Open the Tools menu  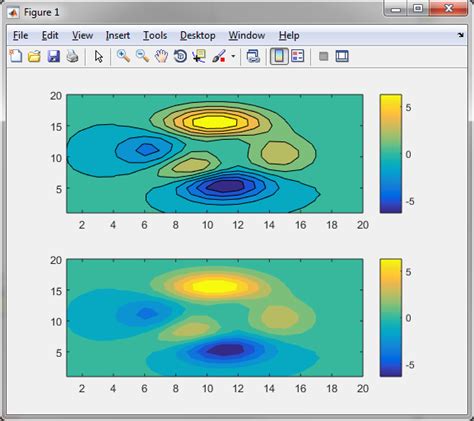155,35
